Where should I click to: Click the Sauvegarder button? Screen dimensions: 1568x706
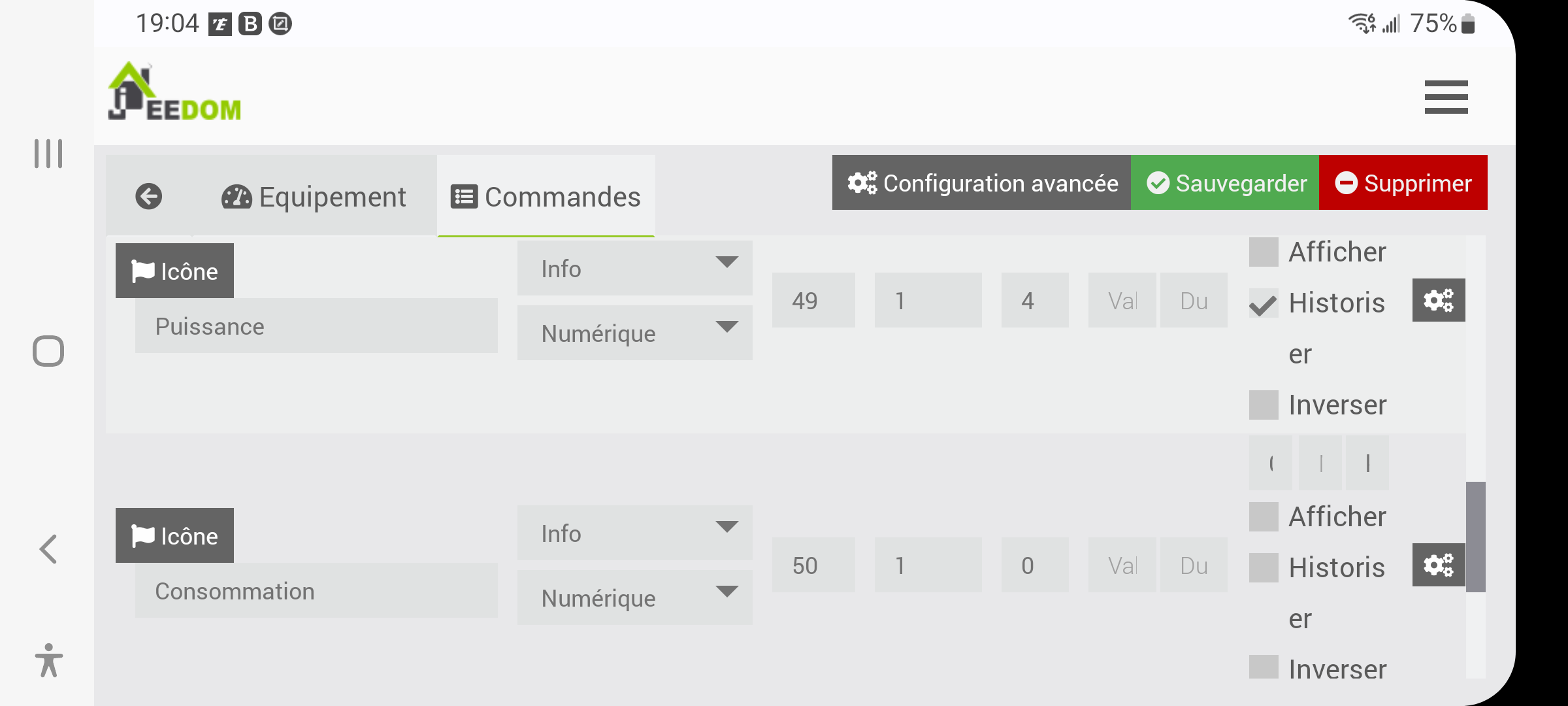pos(1226,183)
